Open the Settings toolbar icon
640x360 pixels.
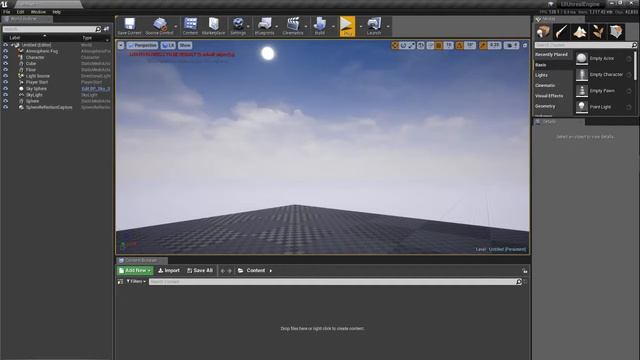[x=238, y=26]
